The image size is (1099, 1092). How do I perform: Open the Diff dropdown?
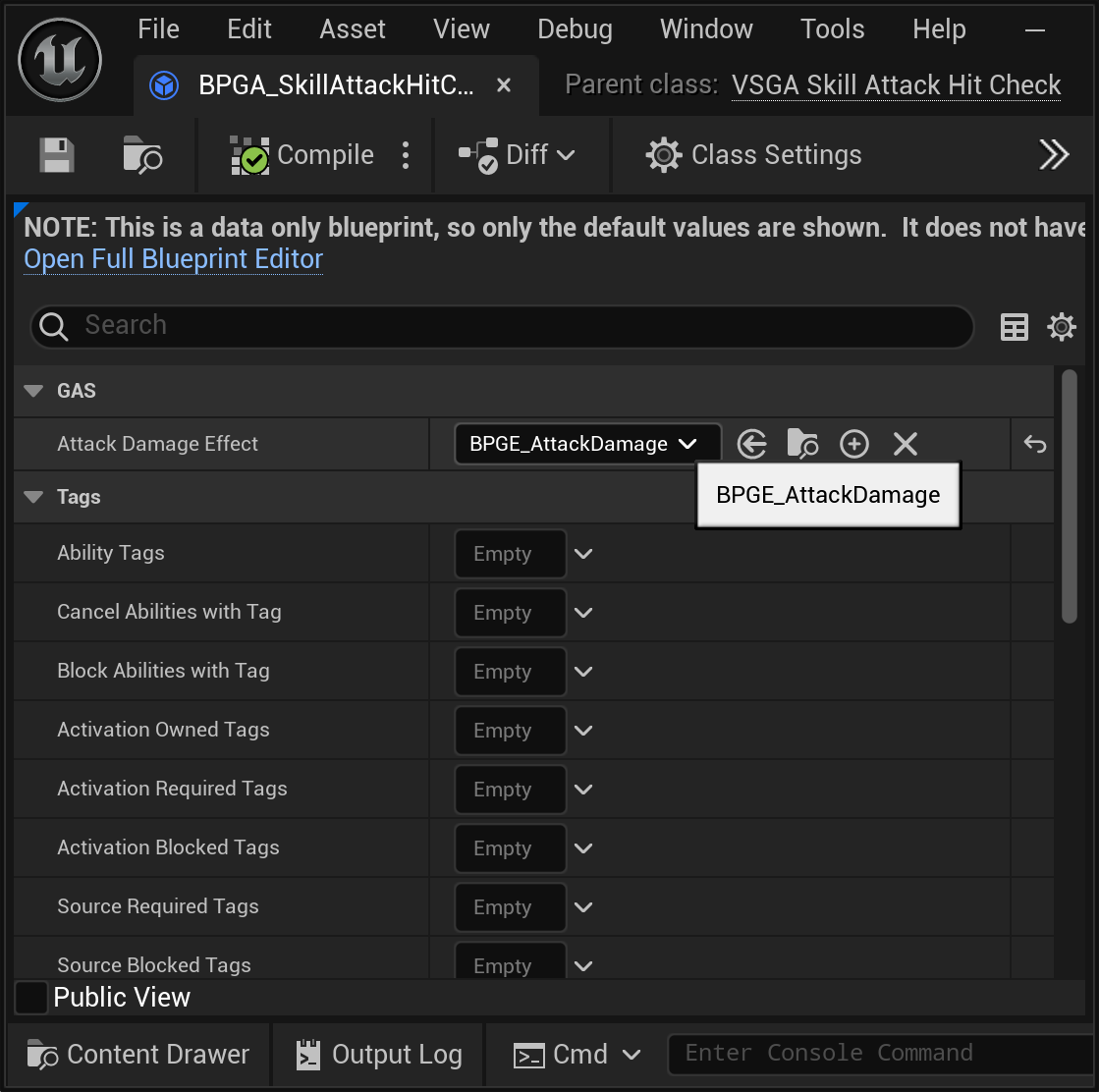click(517, 155)
